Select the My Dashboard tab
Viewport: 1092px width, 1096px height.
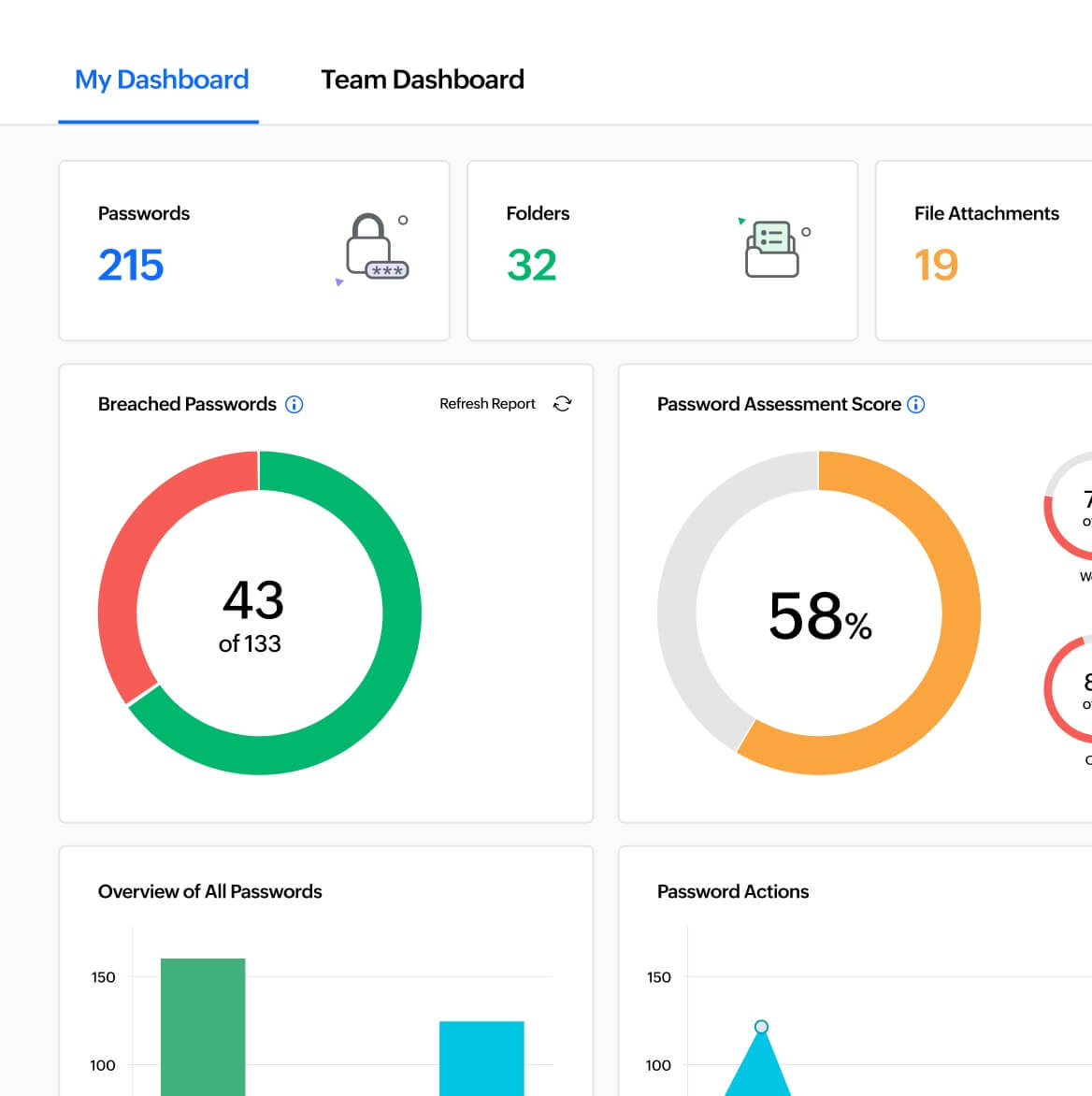coord(162,80)
